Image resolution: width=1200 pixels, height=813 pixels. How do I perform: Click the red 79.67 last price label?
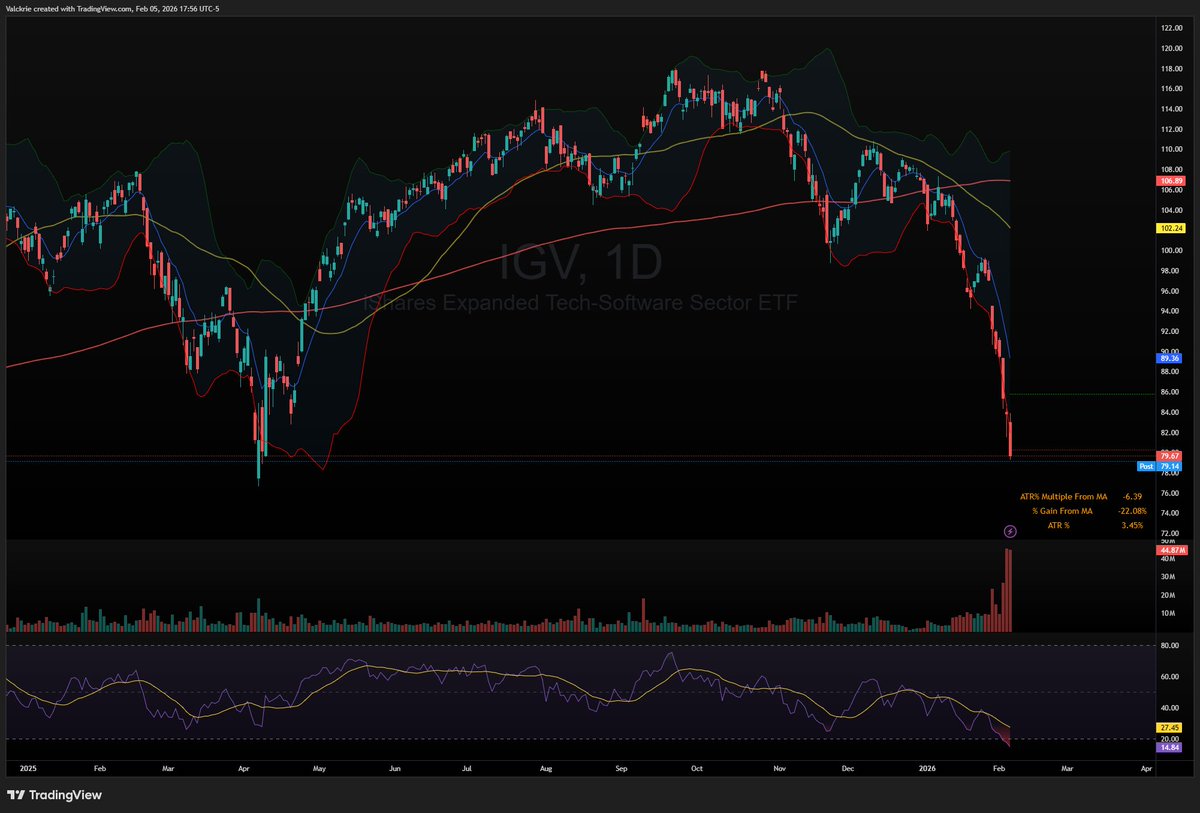tap(1170, 456)
